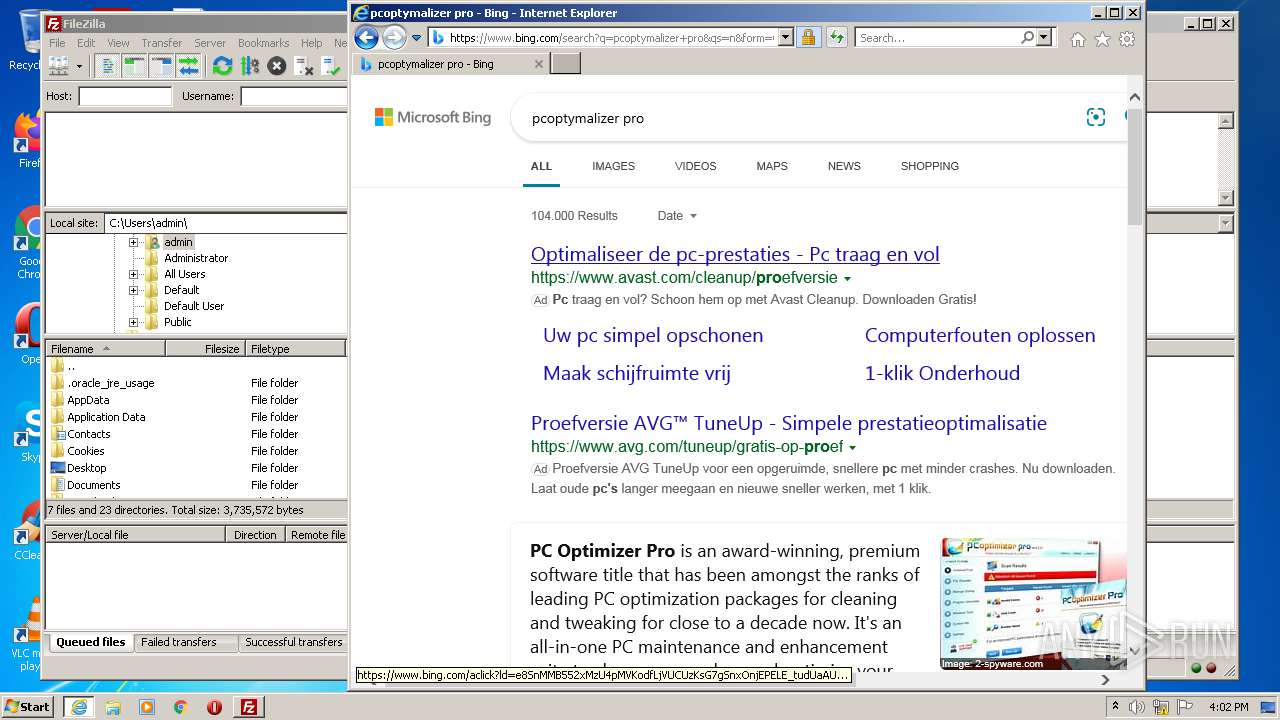Open FileZilla Edit menu
The image size is (1280, 720).
[86, 43]
